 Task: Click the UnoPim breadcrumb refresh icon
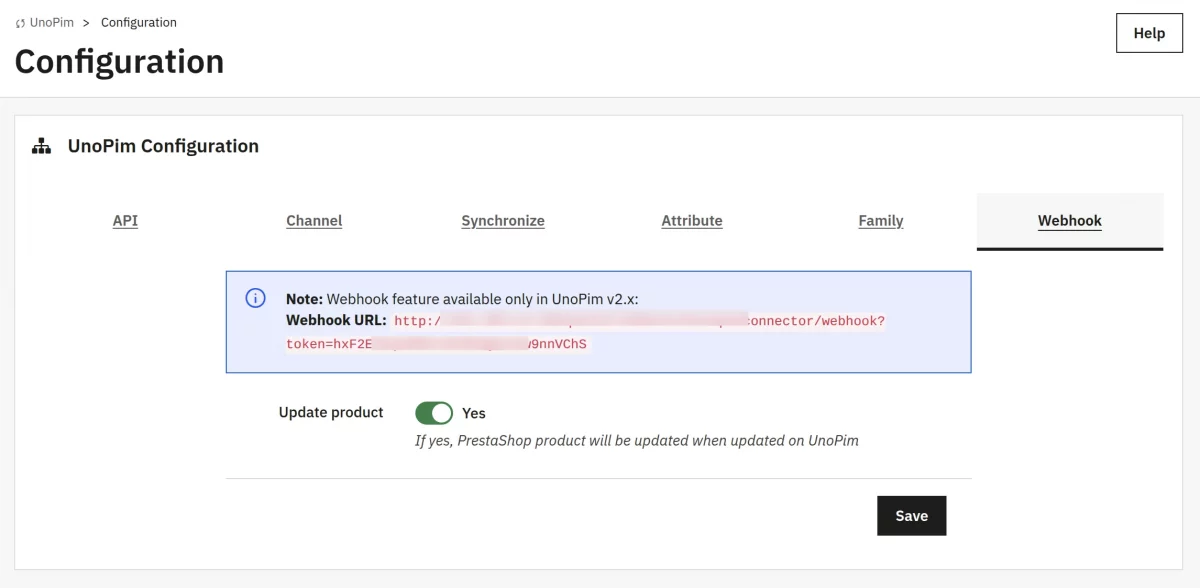pyautogui.click(x=20, y=23)
